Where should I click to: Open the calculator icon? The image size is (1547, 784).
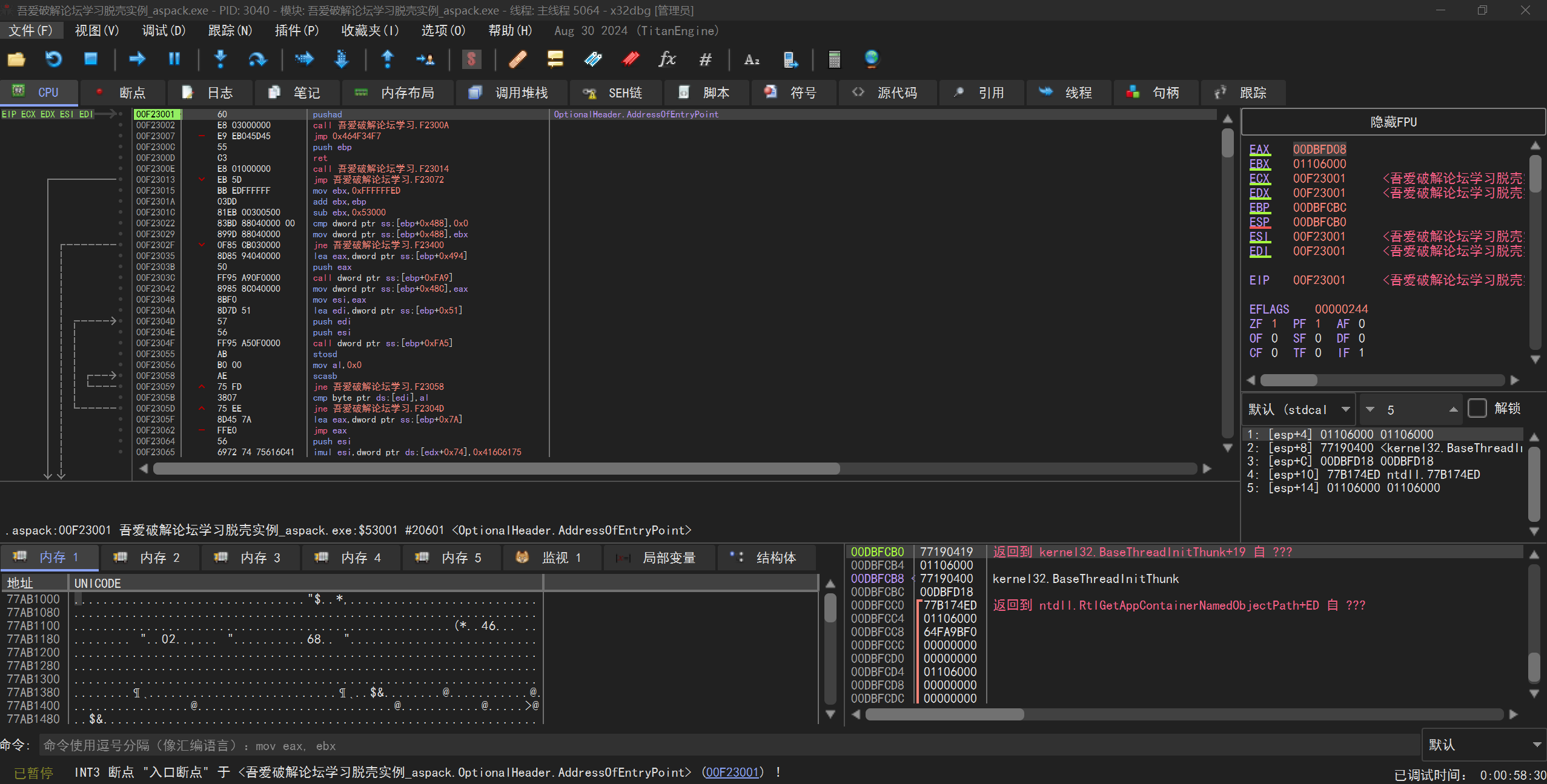pos(834,59)
